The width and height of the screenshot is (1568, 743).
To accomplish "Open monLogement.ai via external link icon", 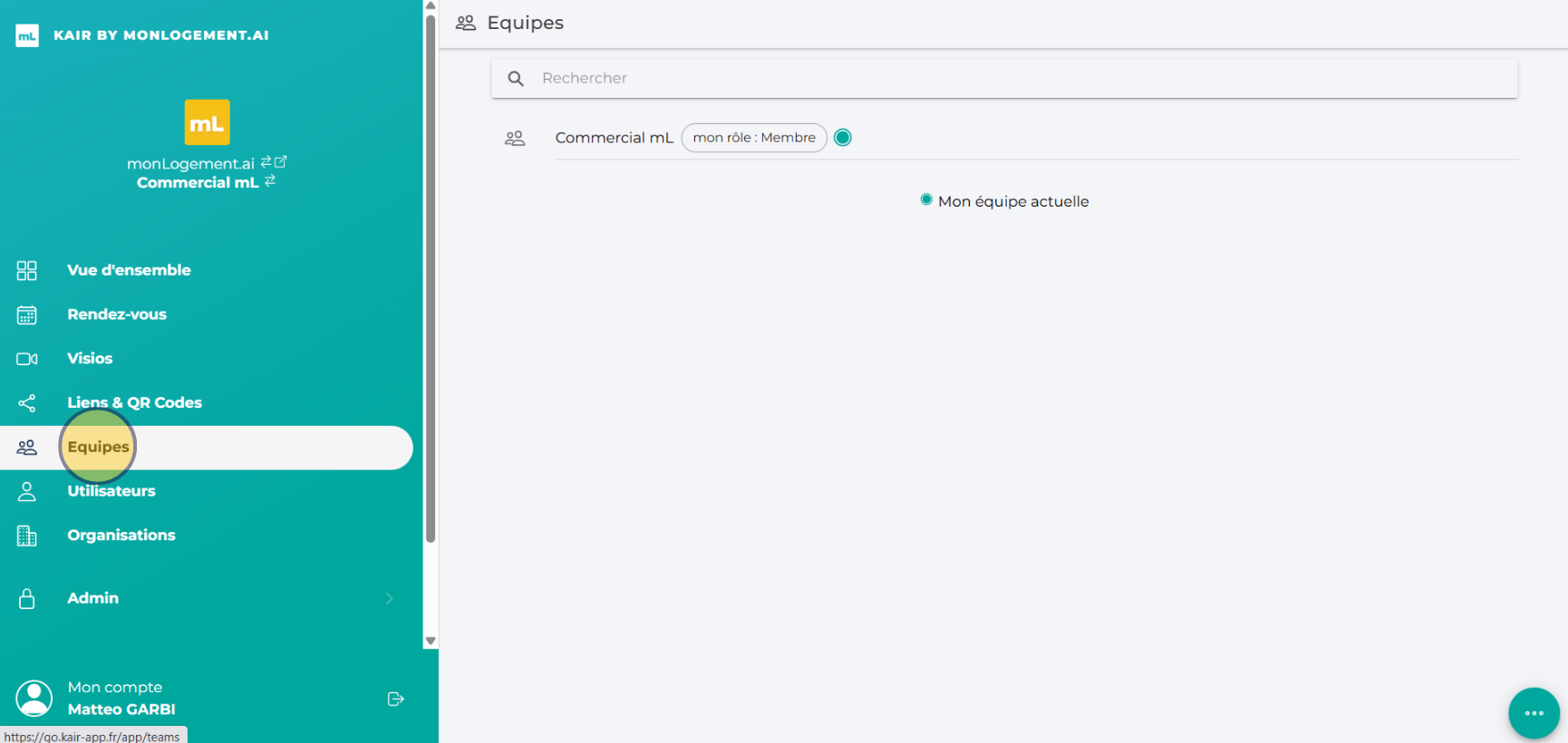I will pos(281,162).
